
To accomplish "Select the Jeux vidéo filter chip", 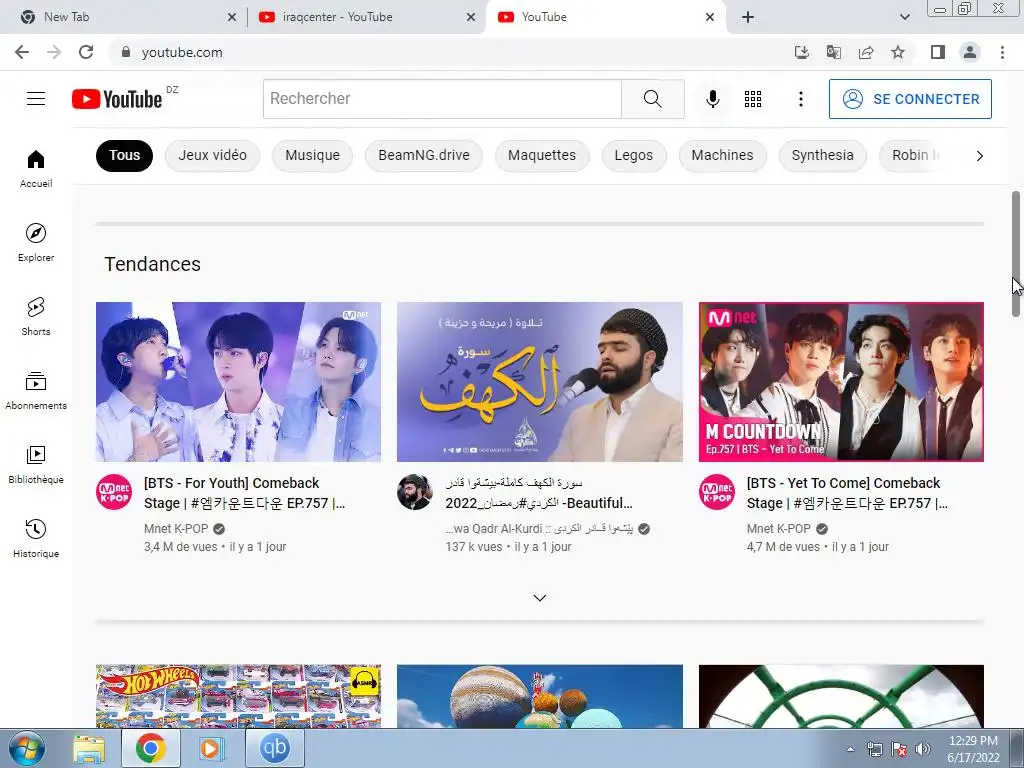I will 212,155.
